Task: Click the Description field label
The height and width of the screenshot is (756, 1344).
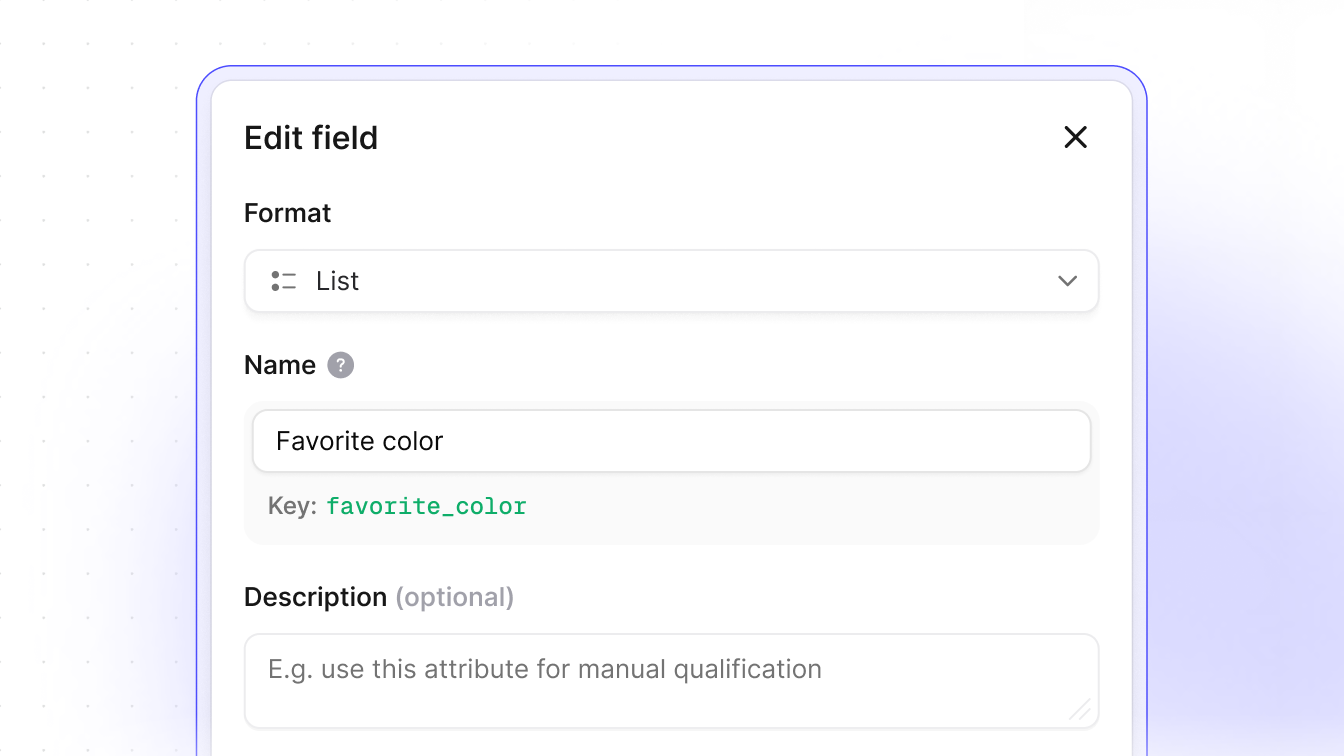Action: (x=315, y=597)
